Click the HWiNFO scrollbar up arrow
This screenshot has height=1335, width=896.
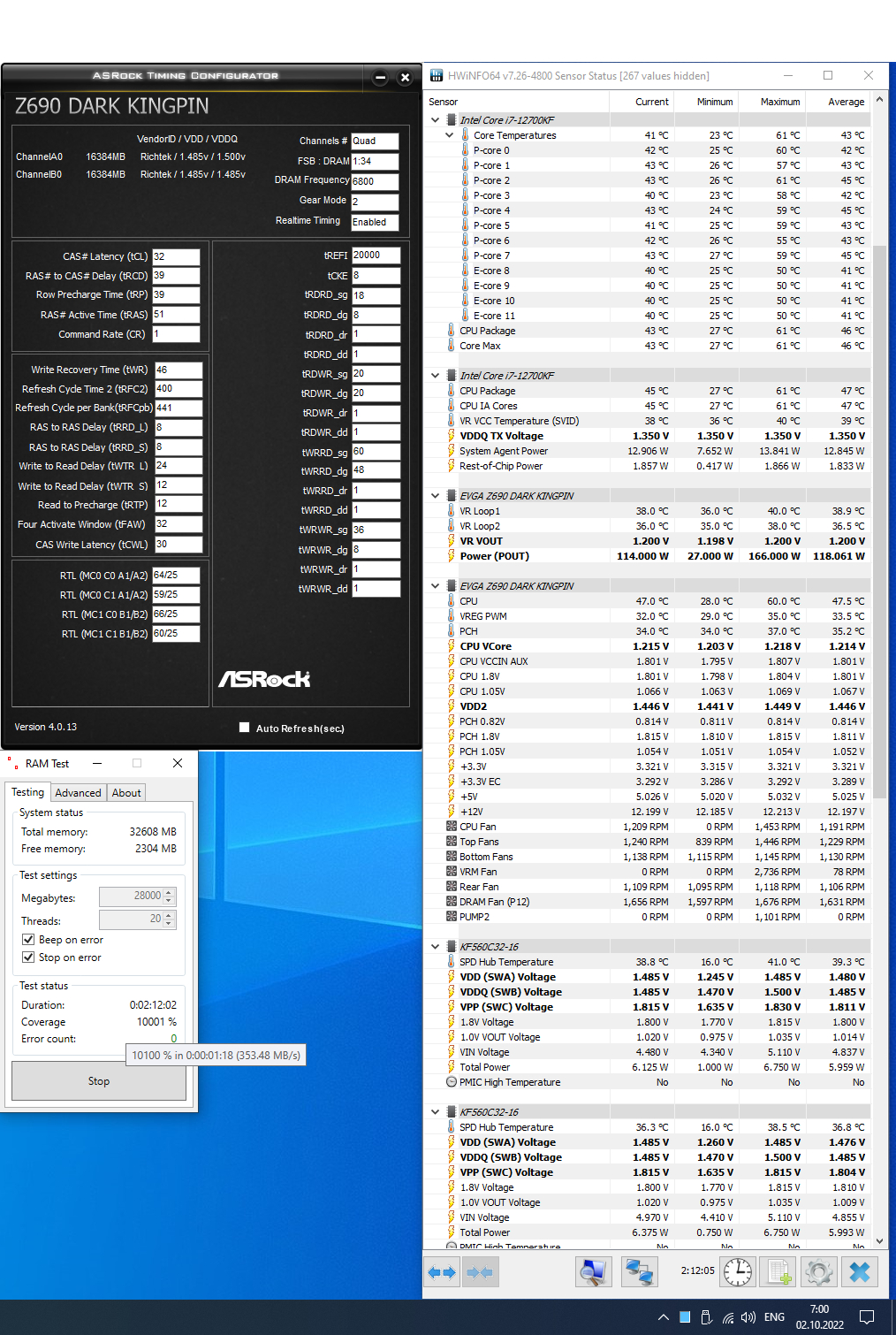tap(879, 100)
